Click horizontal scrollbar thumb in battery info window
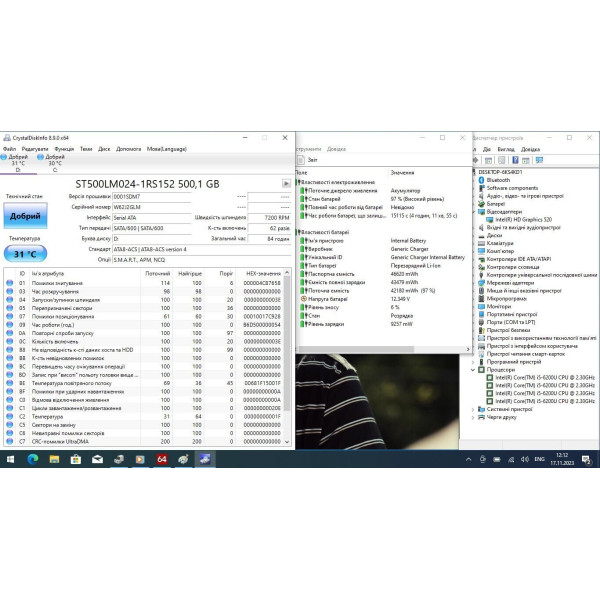This screenshot has width=600, height=600. (x=356, y=349)
